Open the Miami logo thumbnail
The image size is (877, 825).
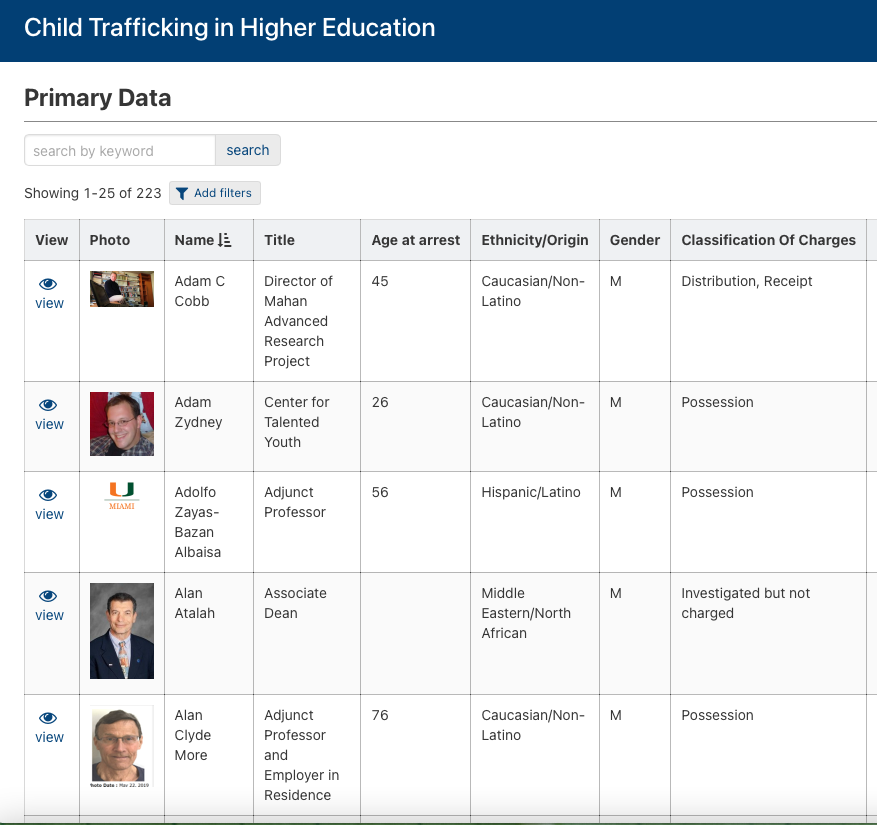click(x=122, y=495)
